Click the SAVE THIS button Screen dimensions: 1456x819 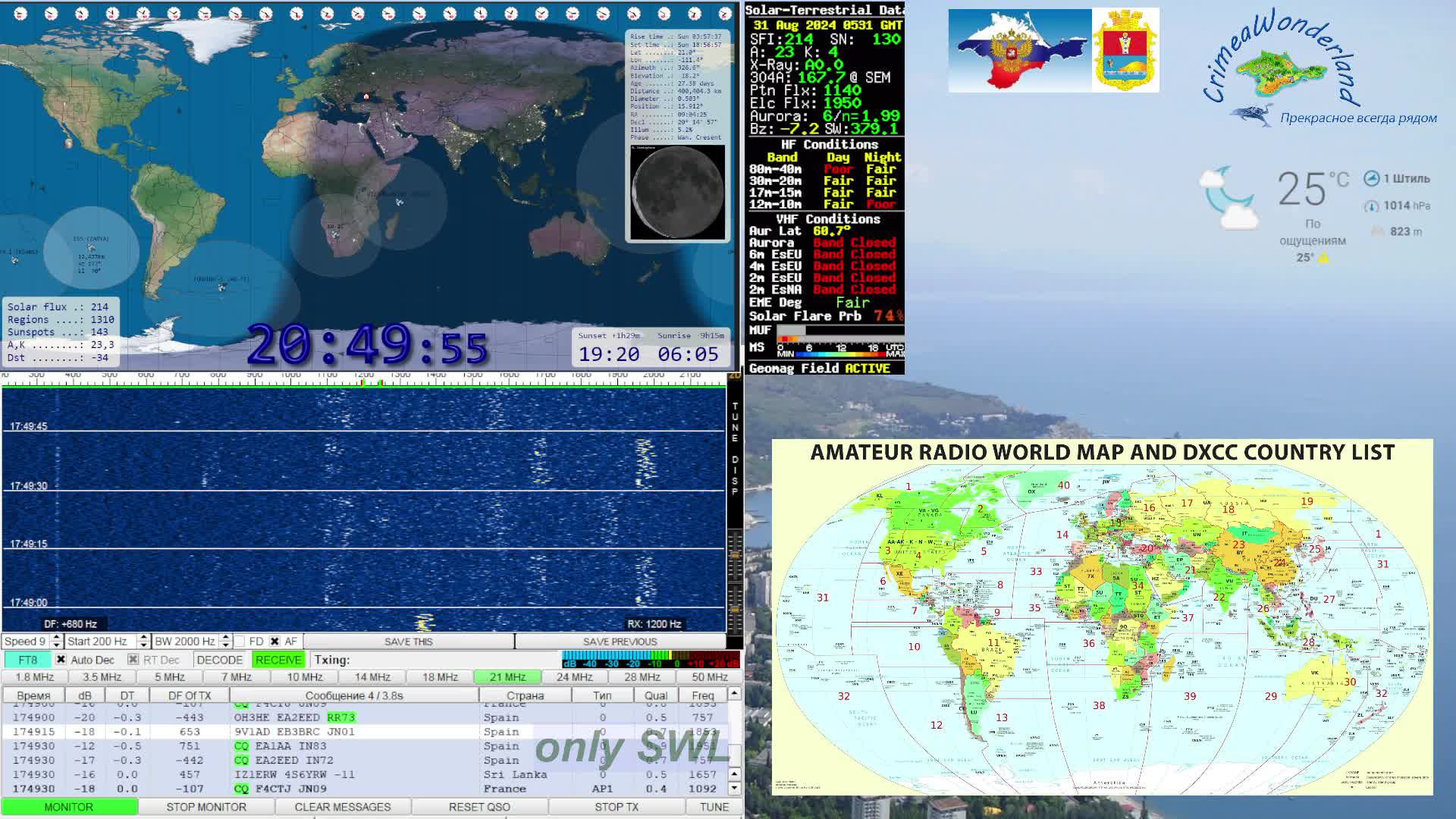(x=408, y=642)
